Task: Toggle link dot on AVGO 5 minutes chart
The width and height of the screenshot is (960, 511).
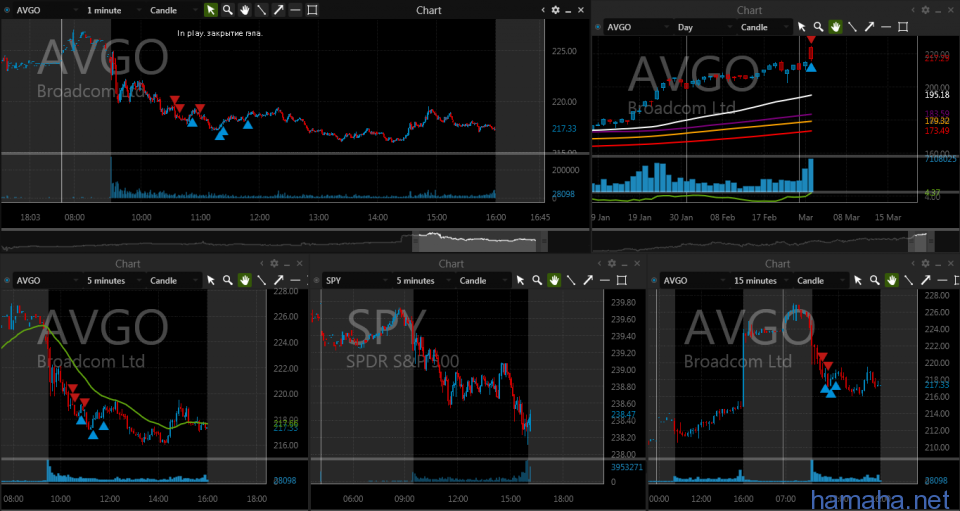Action: point(7,280)
